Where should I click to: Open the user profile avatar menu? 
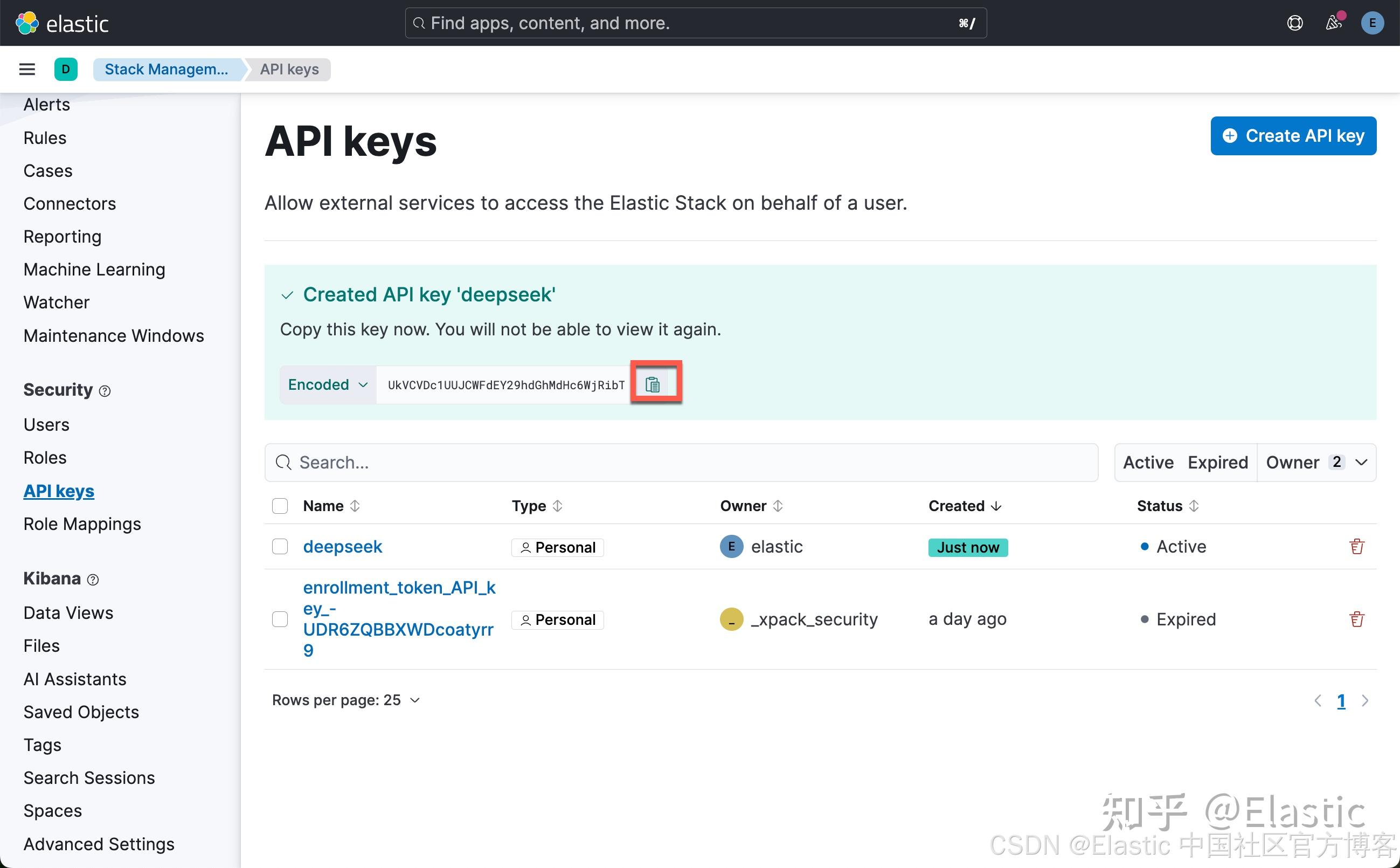[1372, 23]
